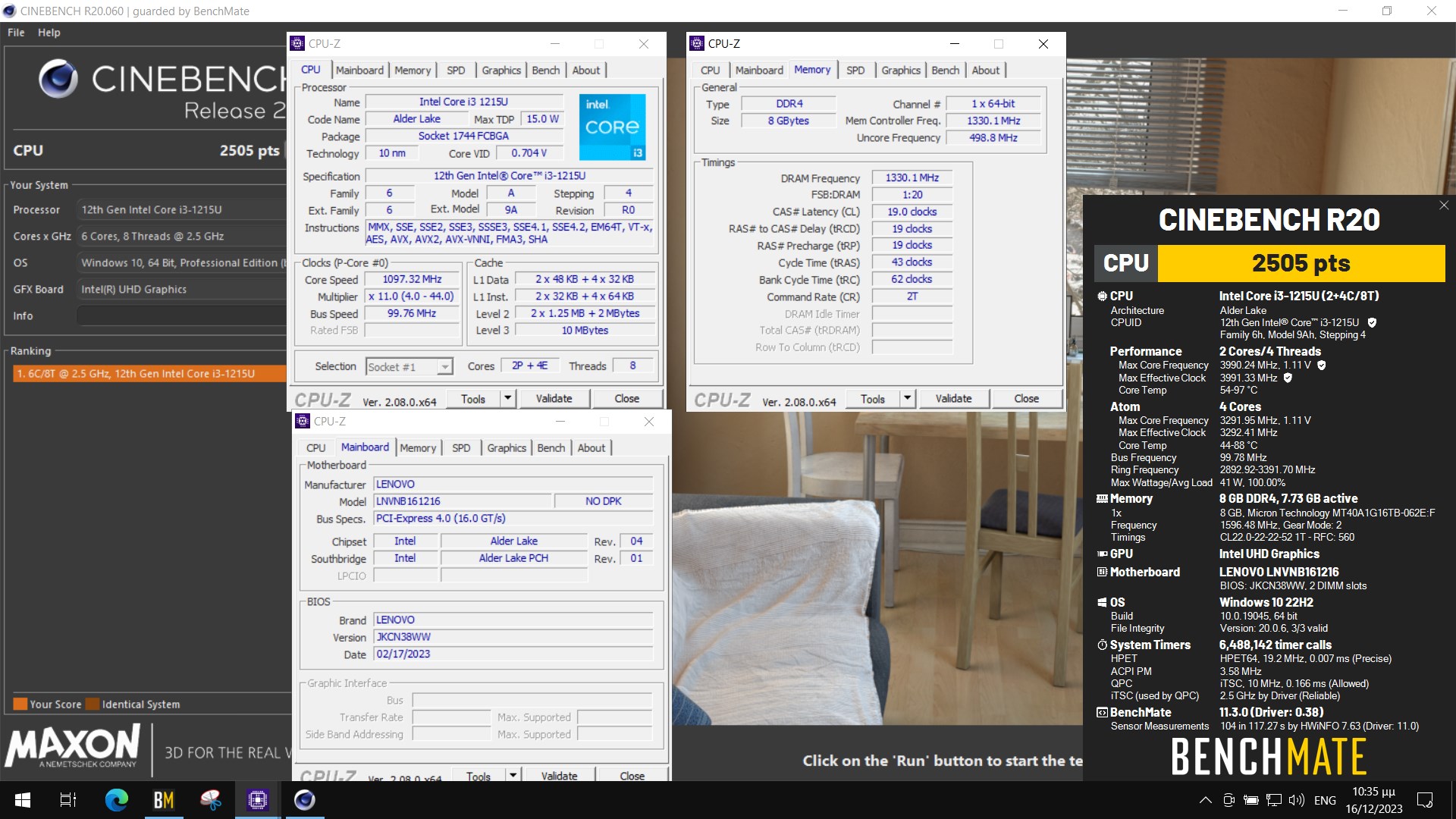Open notification center icon
Screen dimensions: 1456x819
(1425, 800)
